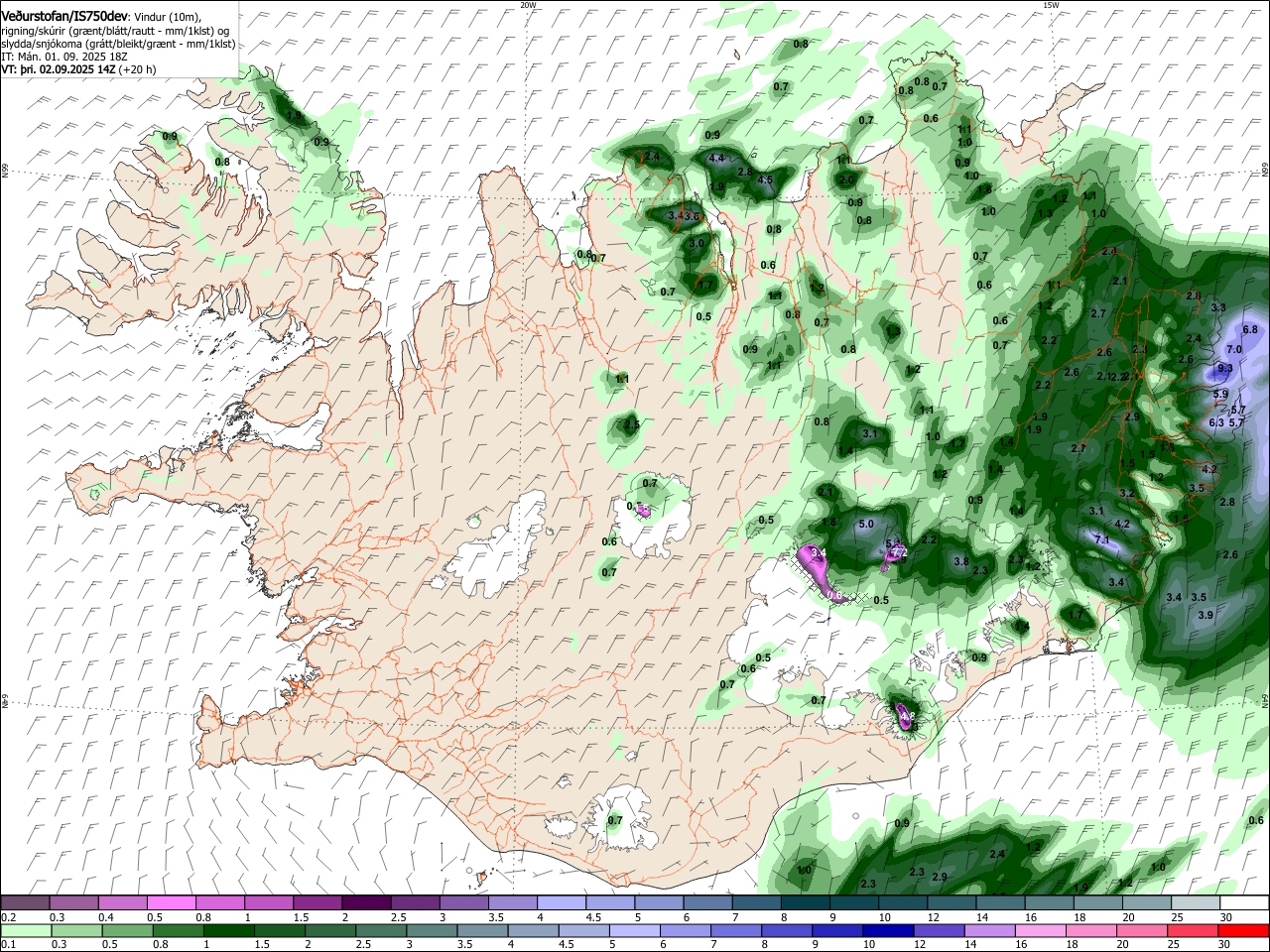
Task: Click the bright red rain swatch after 30
Action: pyautogui.click(x=1243, y=930)
